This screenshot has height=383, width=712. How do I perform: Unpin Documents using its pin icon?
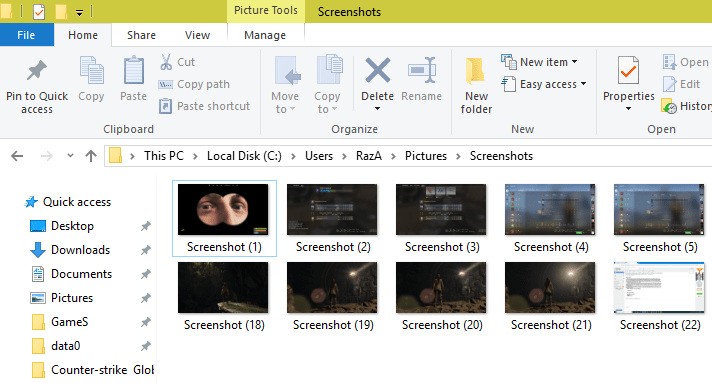click(x=145, y=274)
